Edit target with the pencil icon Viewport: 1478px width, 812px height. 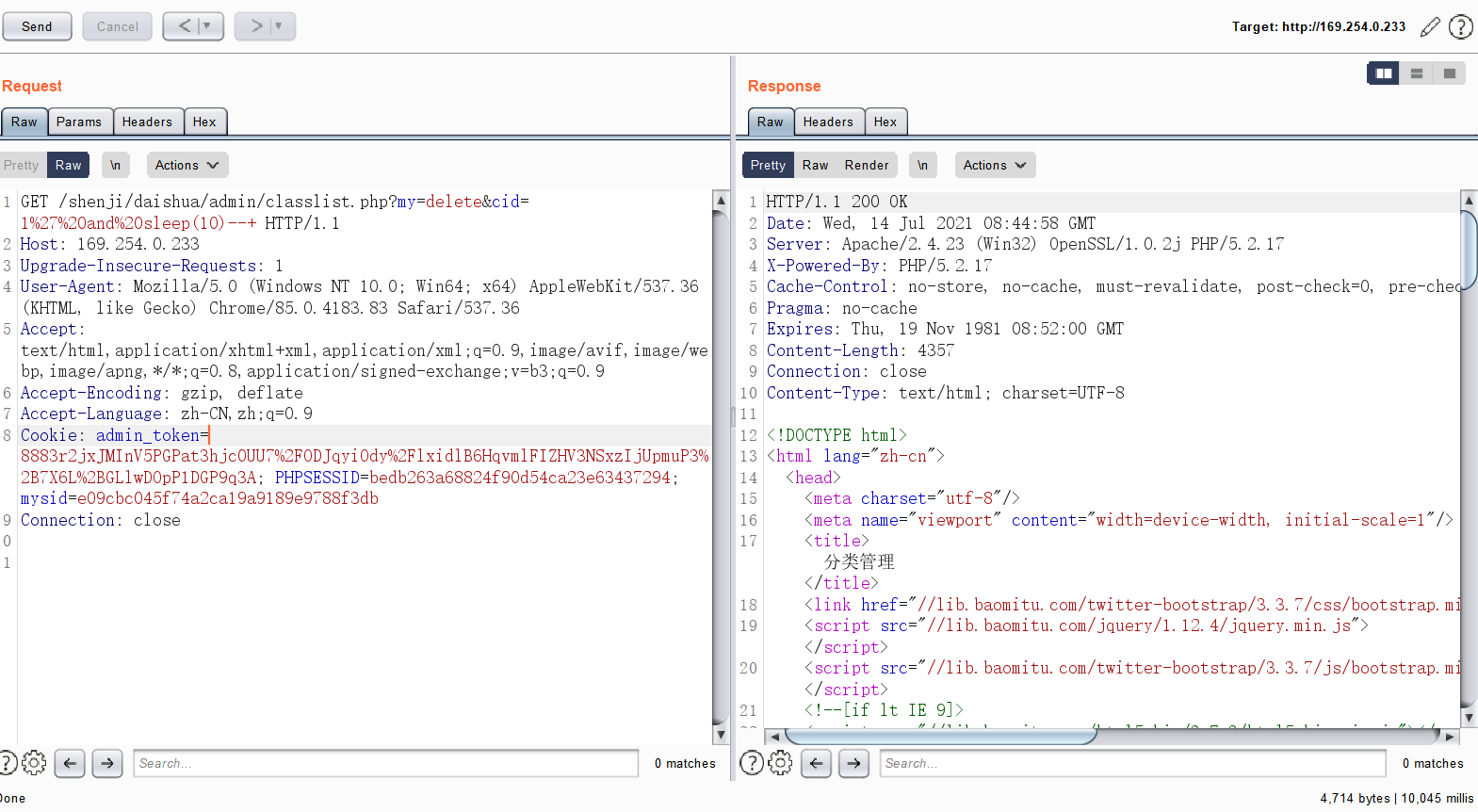tap(1430, 27)
